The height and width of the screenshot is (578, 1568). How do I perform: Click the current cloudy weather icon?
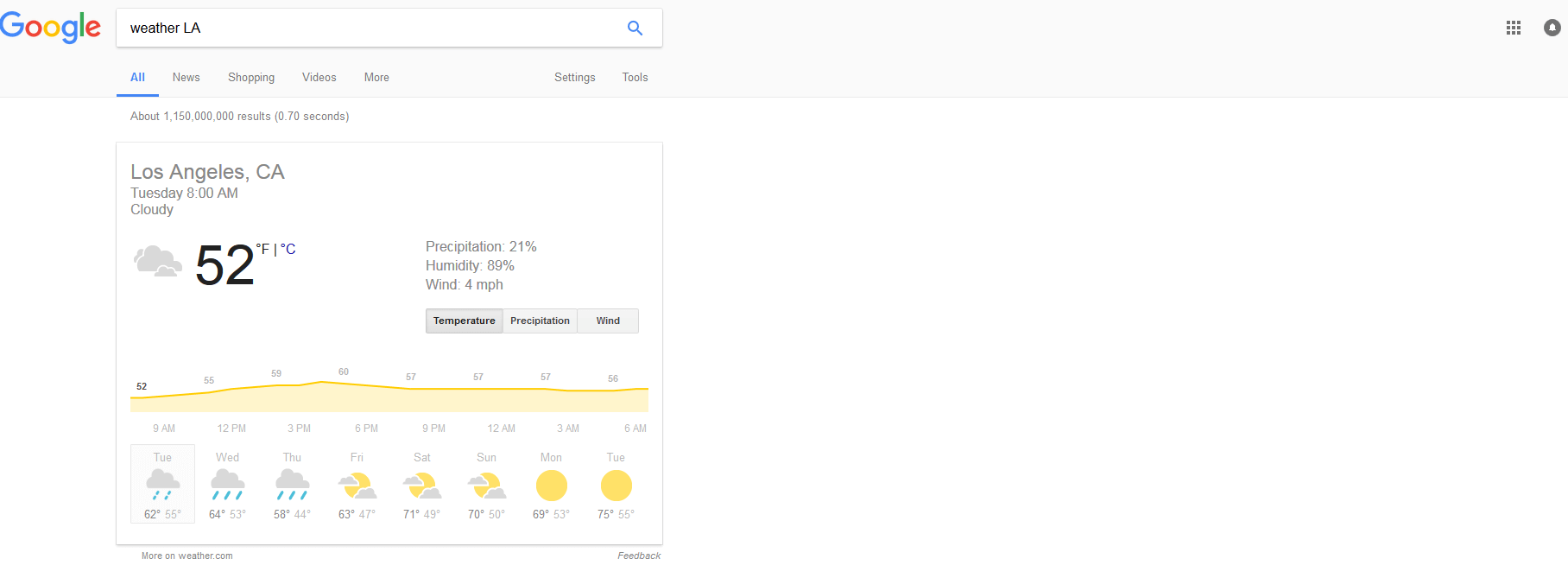click(157, 261)
